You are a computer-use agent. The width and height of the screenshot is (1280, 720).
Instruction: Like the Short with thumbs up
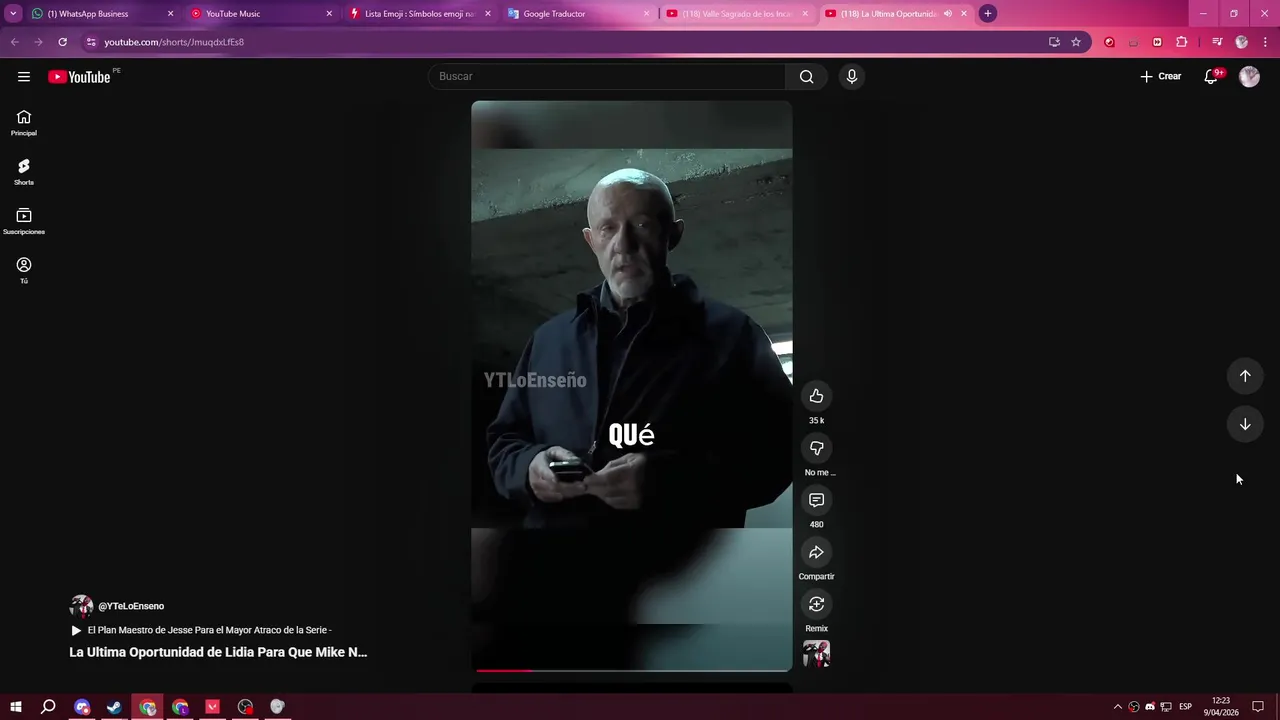pyautogui.click(x=816, y=396)
